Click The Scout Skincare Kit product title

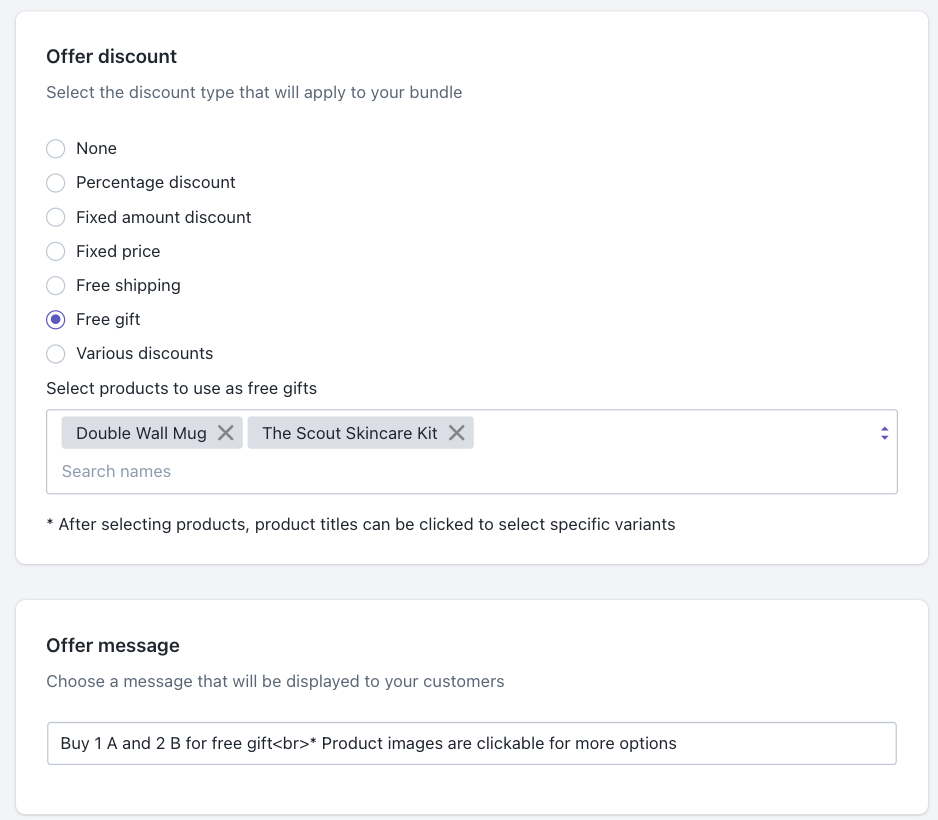click(350, 433)
